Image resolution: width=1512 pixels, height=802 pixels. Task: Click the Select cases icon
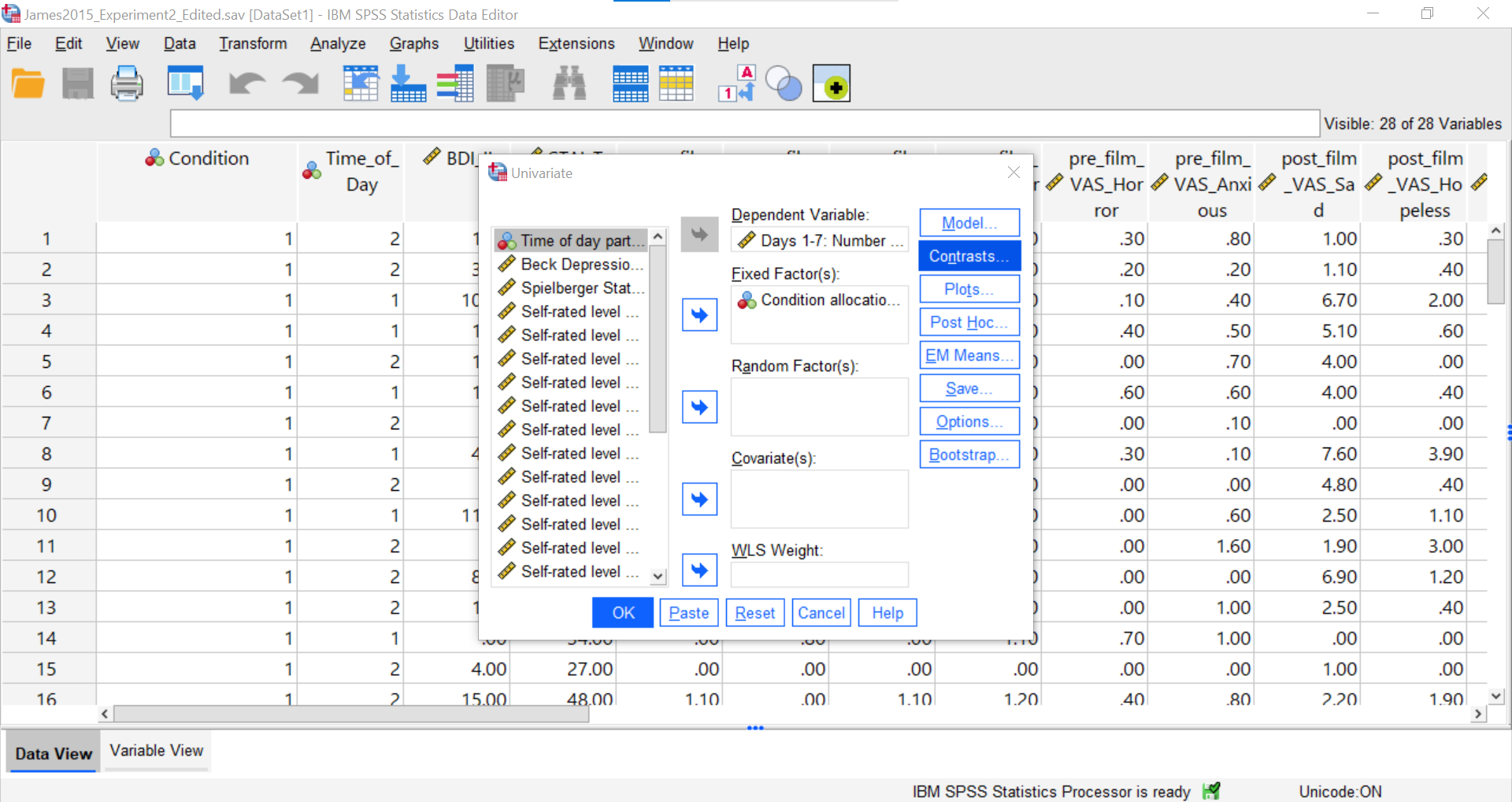pyautogui.click(x=676, y=84)
